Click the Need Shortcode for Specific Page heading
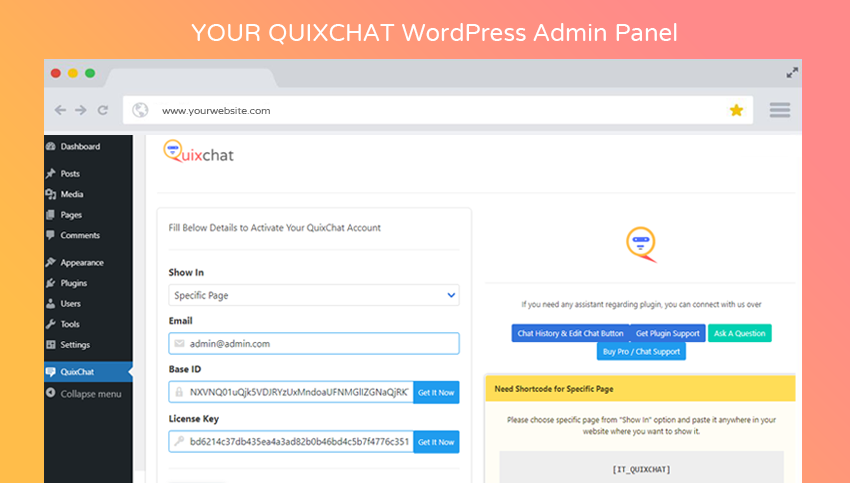This screenshot has width=850, height=483. coord(554,389)
